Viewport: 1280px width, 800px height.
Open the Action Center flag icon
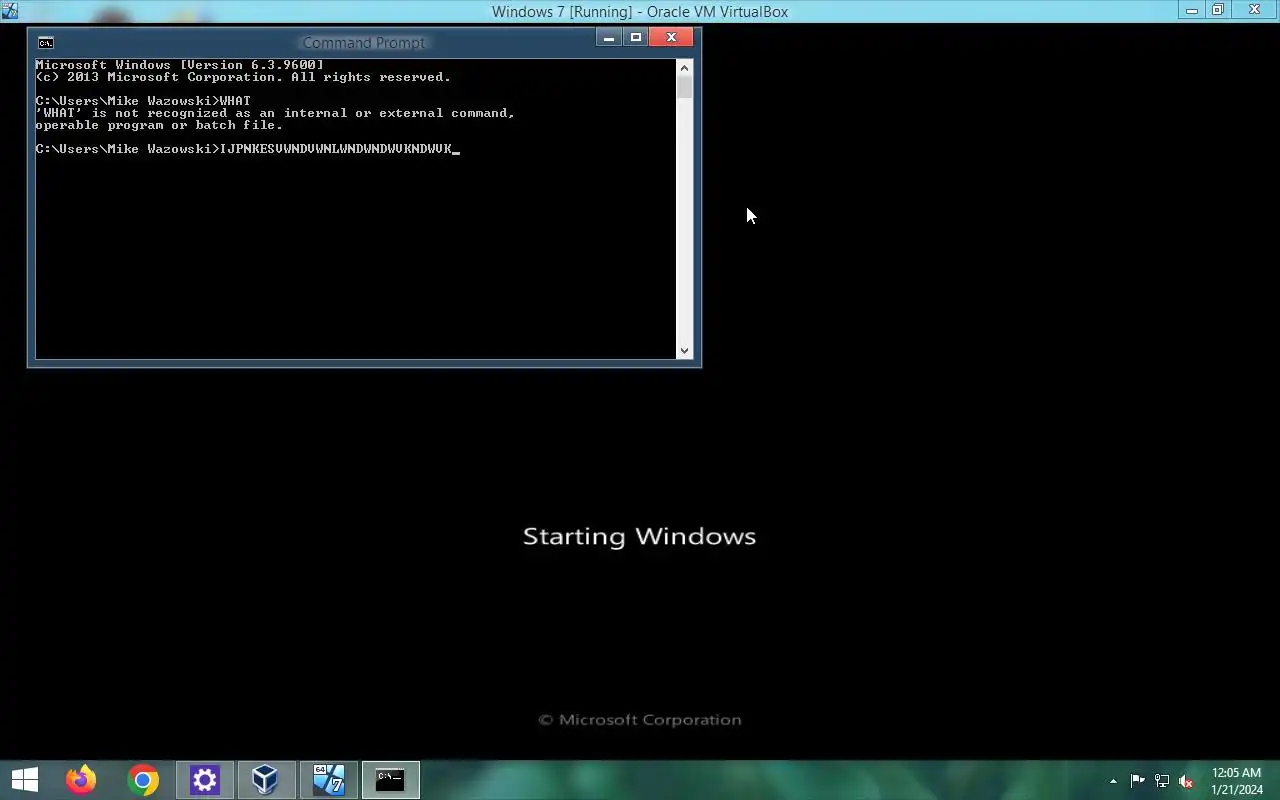pyautogui.click(x=1138, y=781)
